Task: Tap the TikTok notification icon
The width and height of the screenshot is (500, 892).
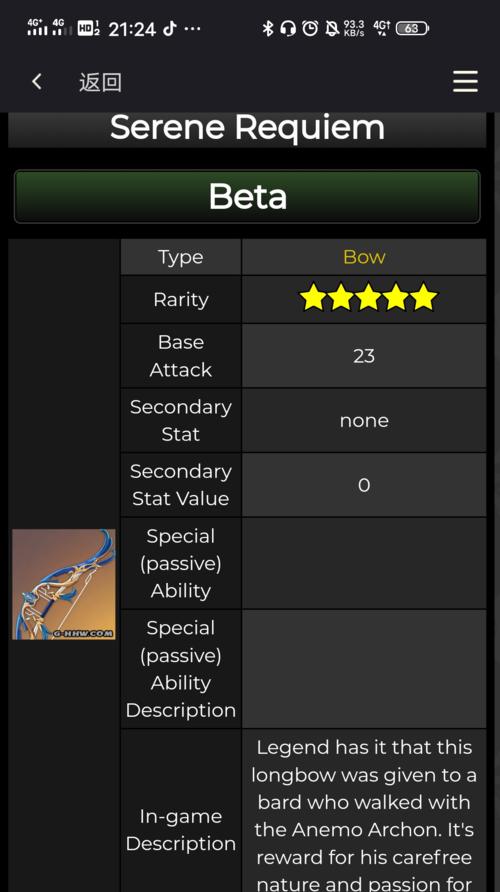Action: point(169,28)
